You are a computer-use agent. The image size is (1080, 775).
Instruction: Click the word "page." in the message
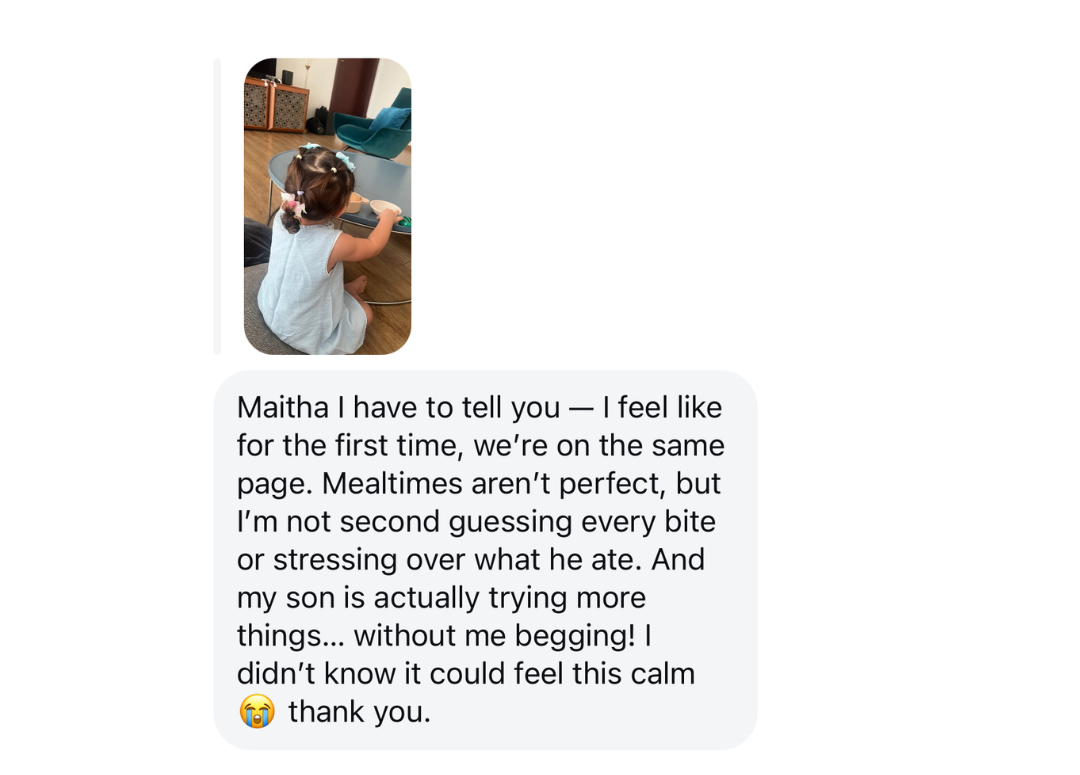pos(275,485)
